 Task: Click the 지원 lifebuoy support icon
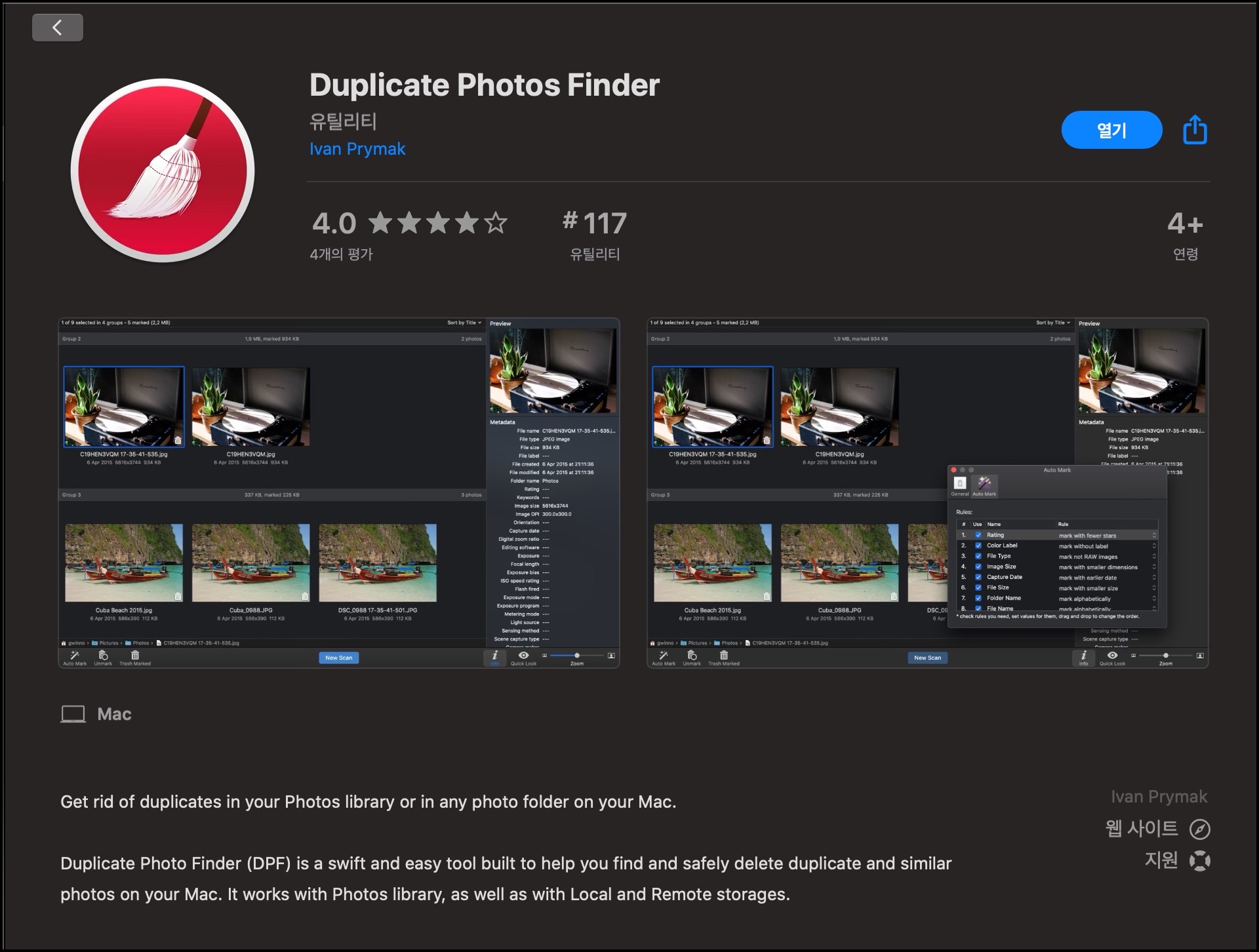pyautogui.click(x=1199, y=860)
